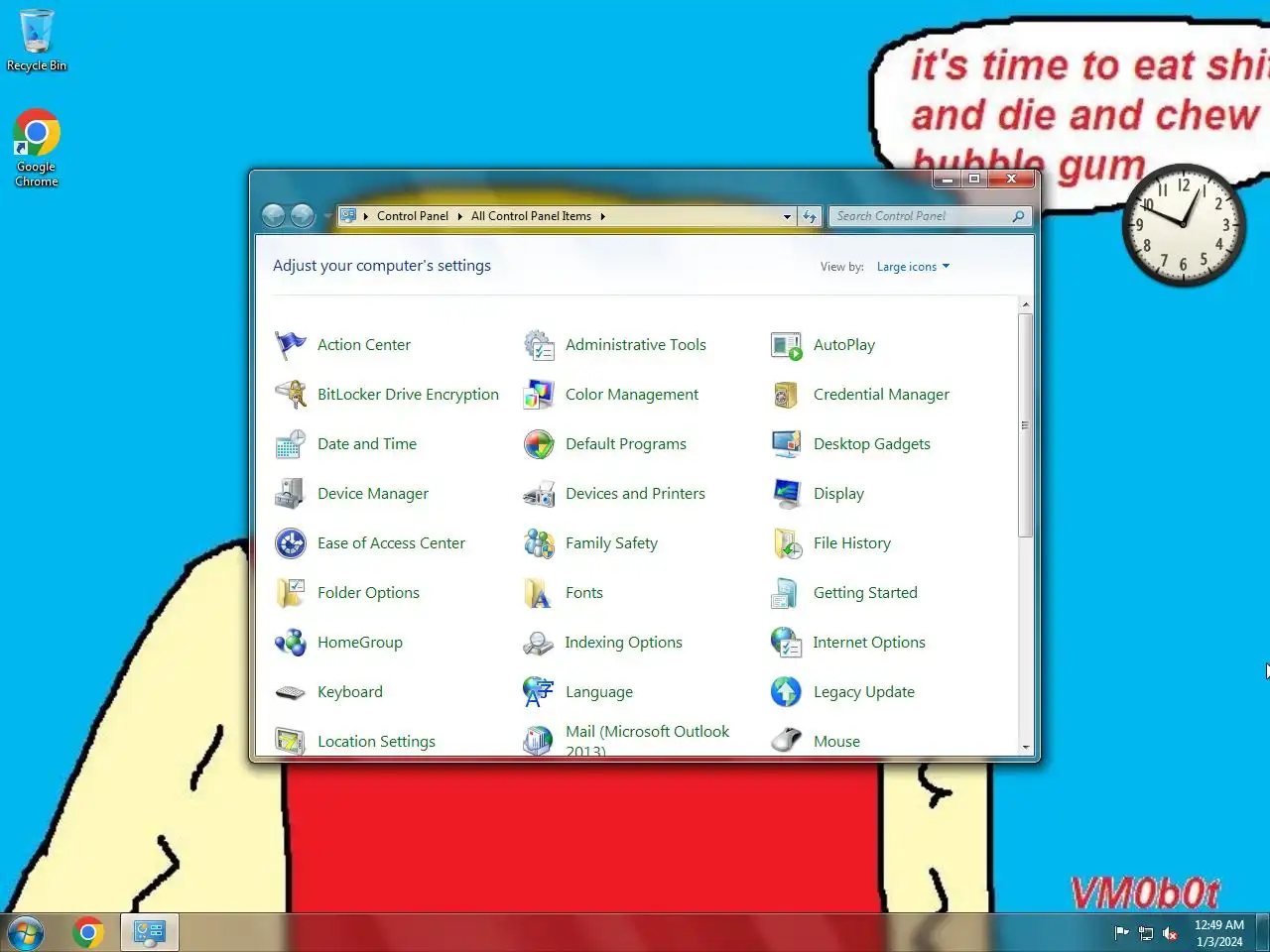Viewport: 1270px width, 952px height.
Task: Click the Administrative Tools link text
Action: (636, 345)
